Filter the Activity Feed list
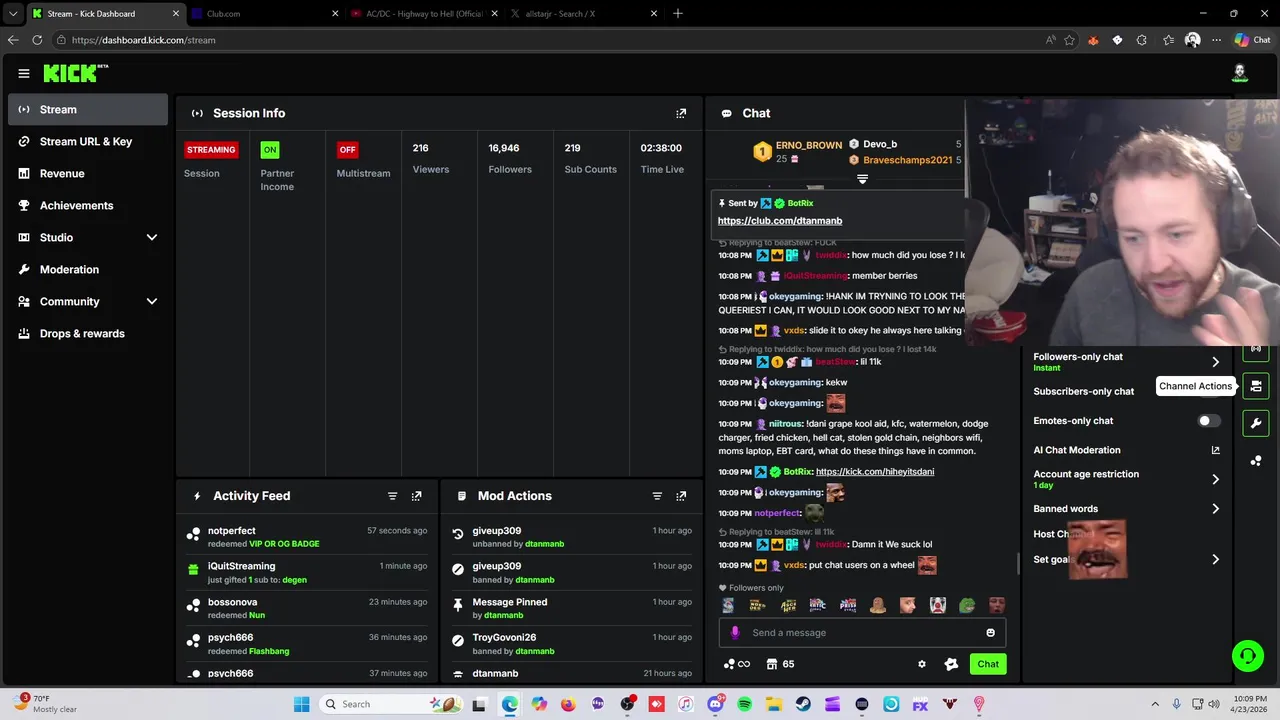 (392, 496)
